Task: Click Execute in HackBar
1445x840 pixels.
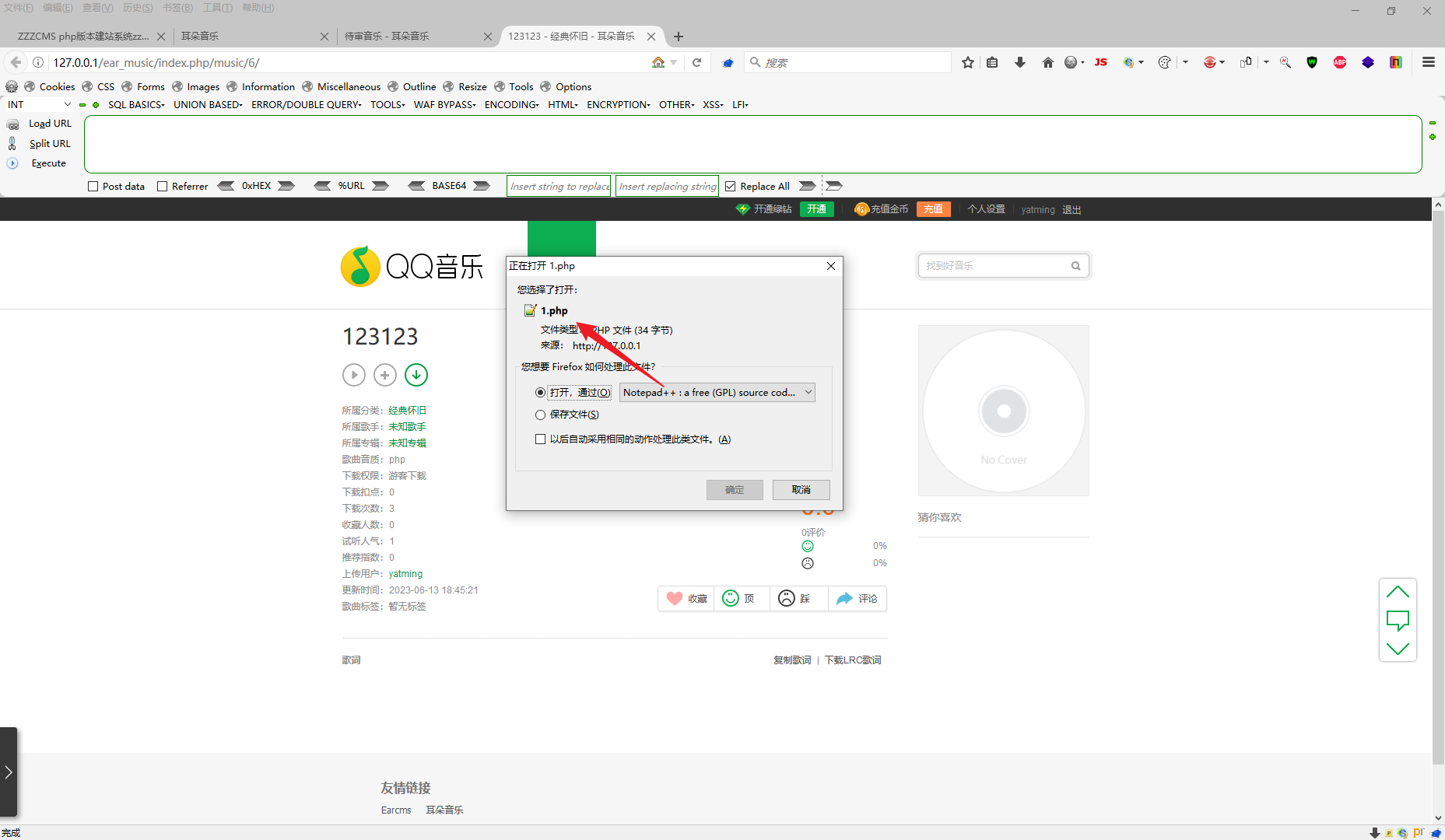Action: point(48,163)
